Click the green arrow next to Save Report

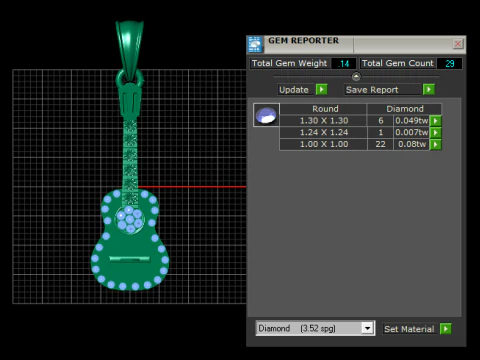click(x=429, y=89)
